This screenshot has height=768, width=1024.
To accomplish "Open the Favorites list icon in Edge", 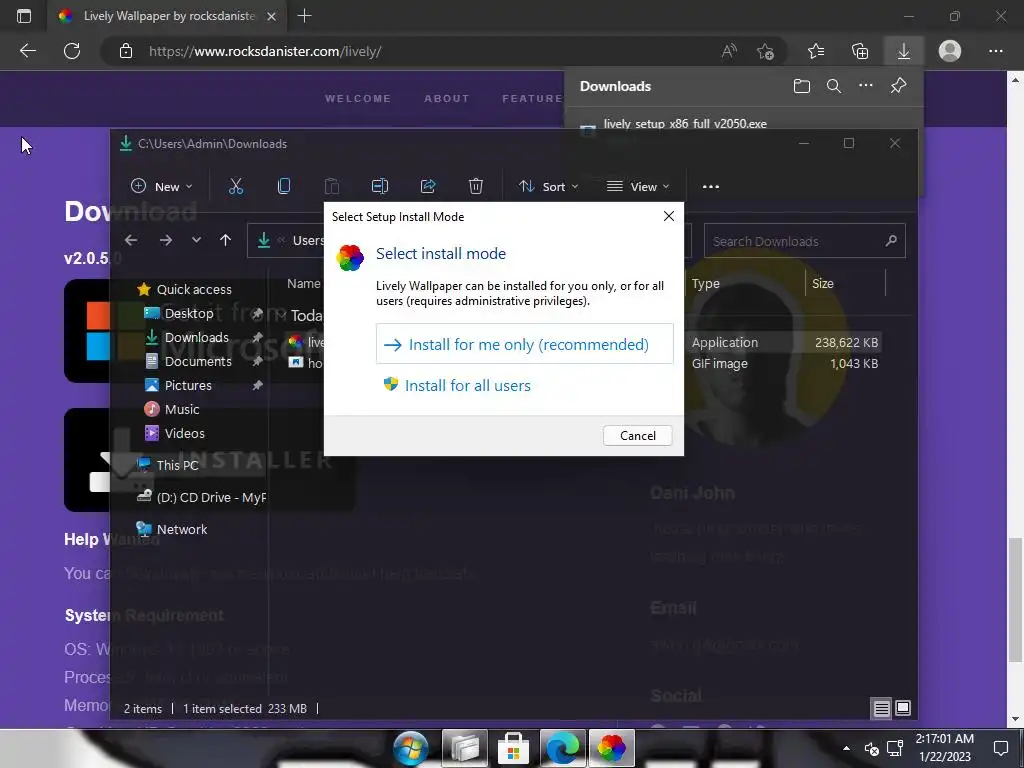I will point(816,51).
